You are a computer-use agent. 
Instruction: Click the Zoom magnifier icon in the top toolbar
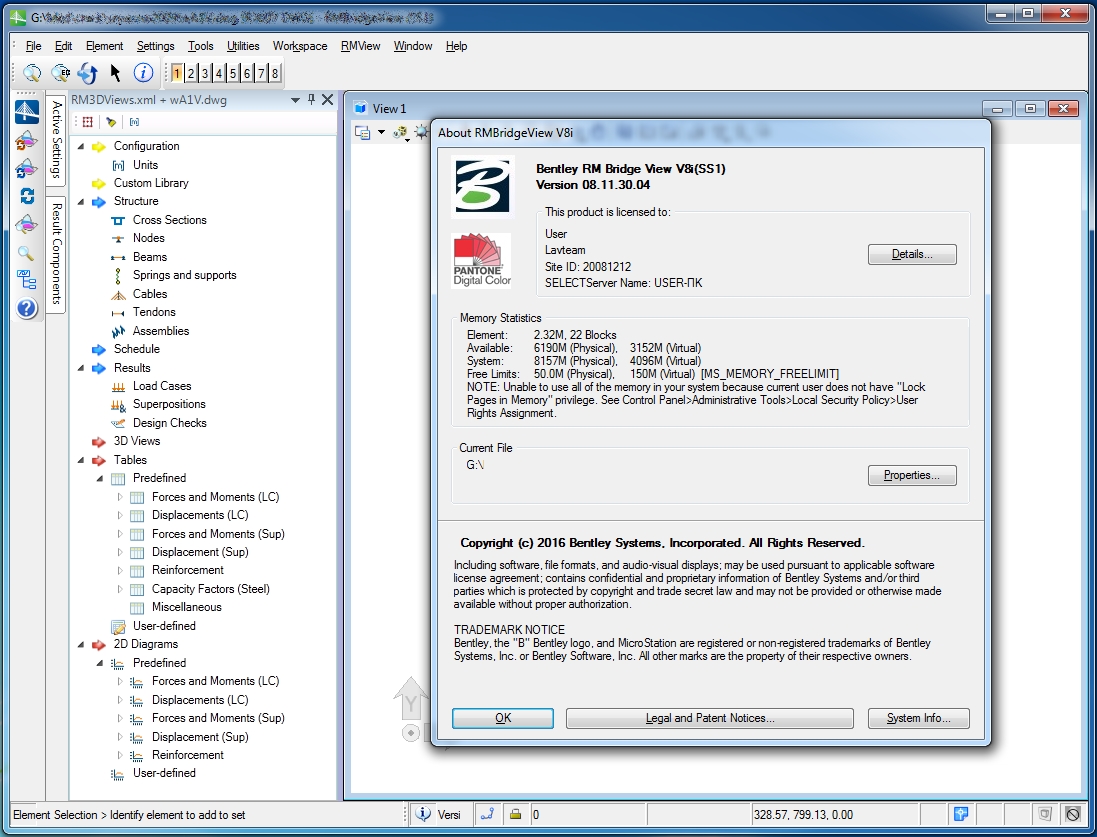[31, 73]
